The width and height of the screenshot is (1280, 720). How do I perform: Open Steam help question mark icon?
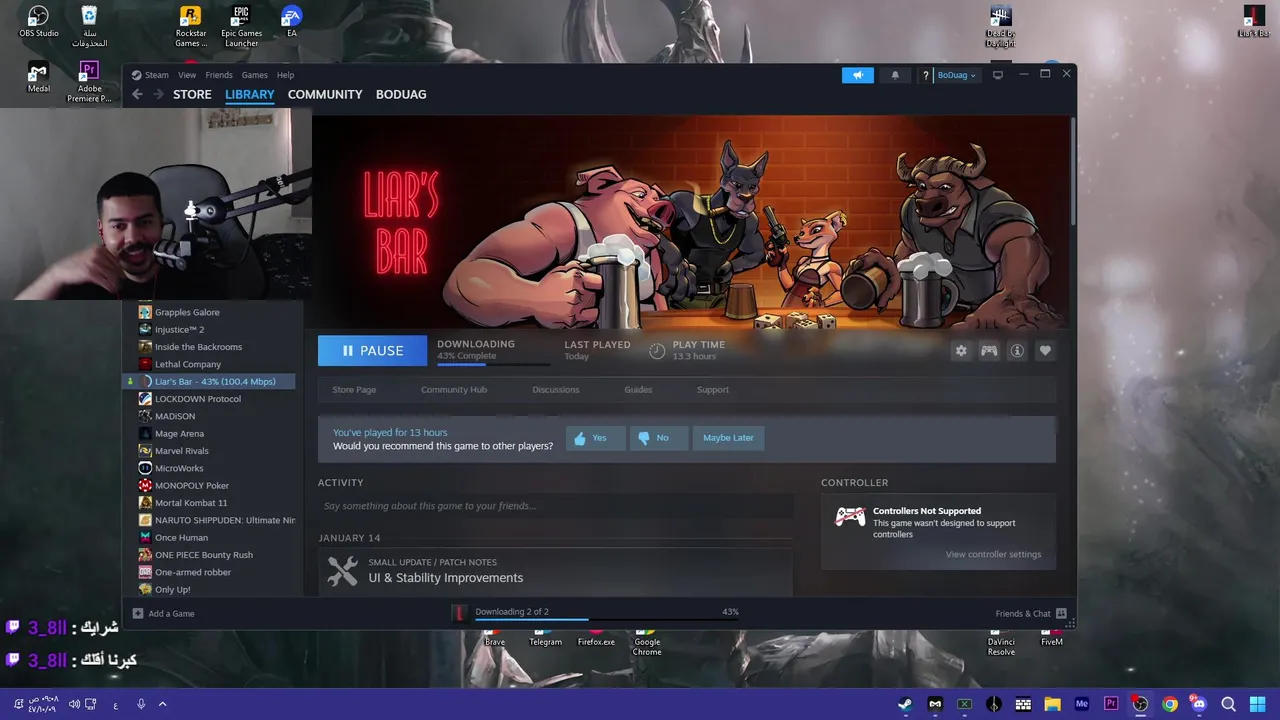tap(925, 75)
